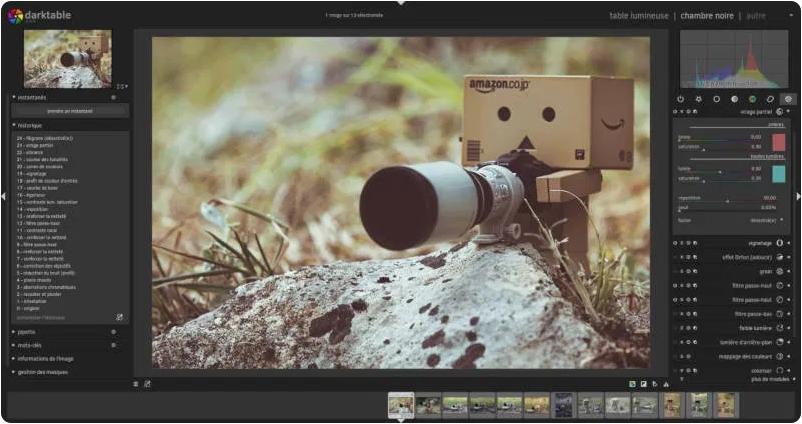The height and width of the screenshot is (424, 802).
Task: Click prendre un instantané button
Action: coord(70,110)
